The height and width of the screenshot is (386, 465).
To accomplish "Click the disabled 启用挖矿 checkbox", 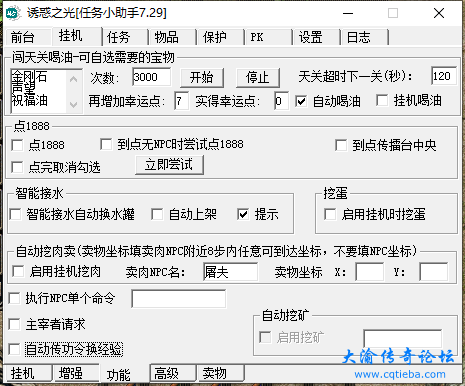I will tap(265, 337).
